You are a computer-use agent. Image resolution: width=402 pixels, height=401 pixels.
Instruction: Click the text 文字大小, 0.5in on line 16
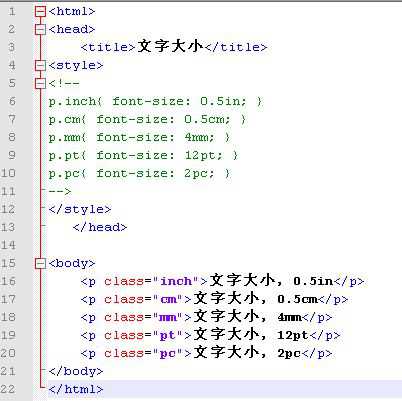pyautogui.click(x=272, y=281)
